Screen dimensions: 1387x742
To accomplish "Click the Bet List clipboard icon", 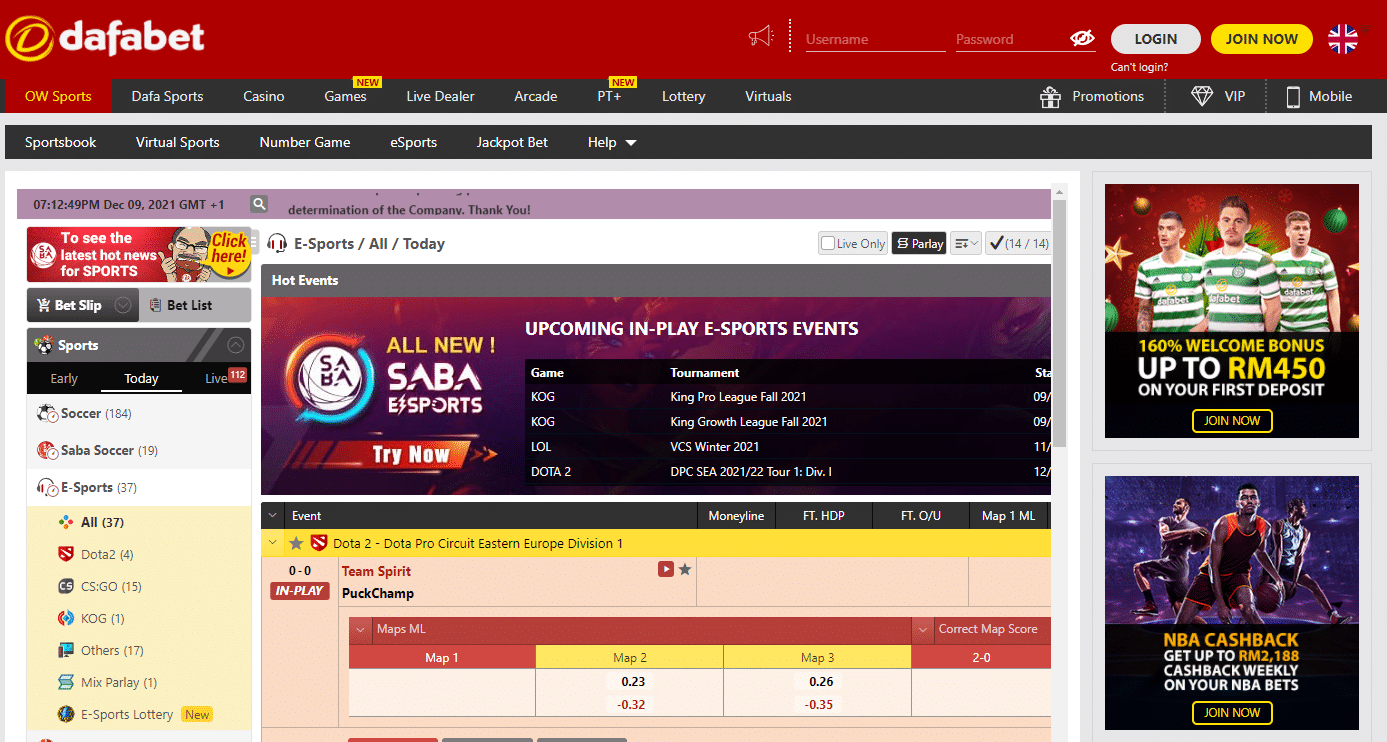I will [x=155, y=305].
